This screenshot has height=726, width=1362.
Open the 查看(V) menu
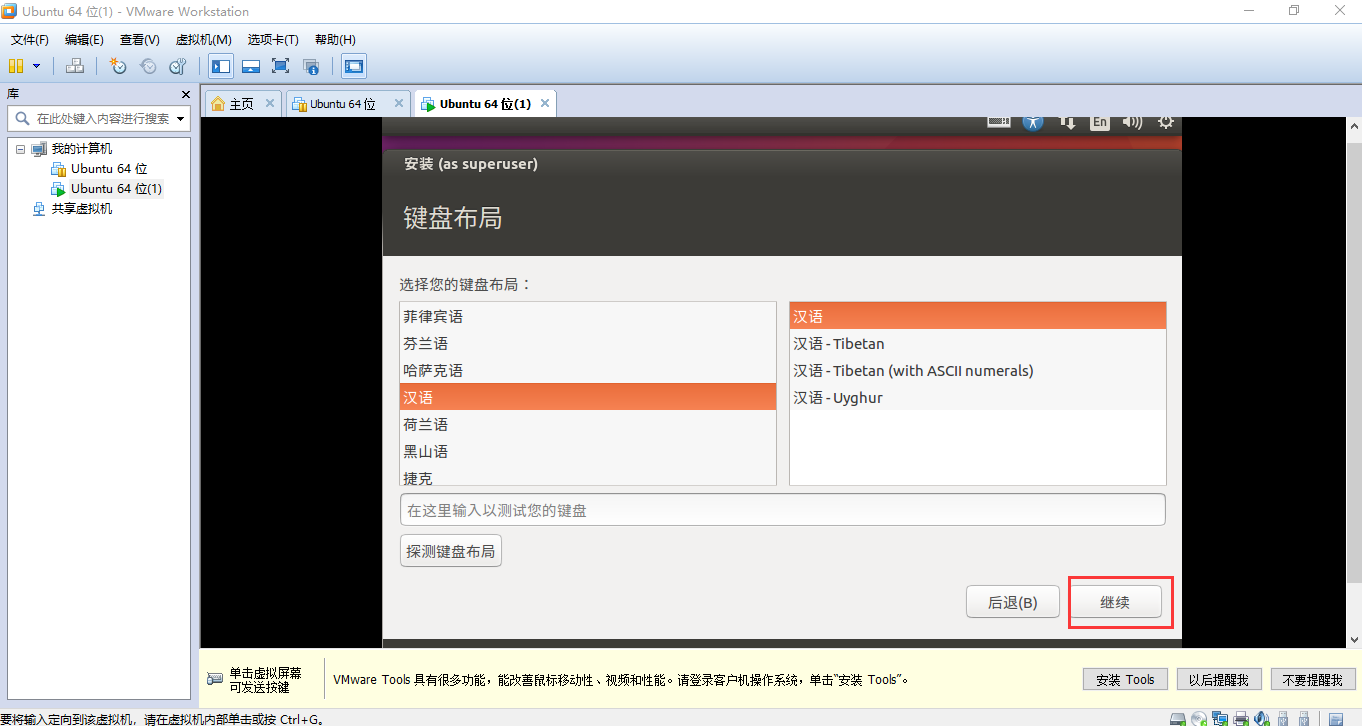point(140,40)
